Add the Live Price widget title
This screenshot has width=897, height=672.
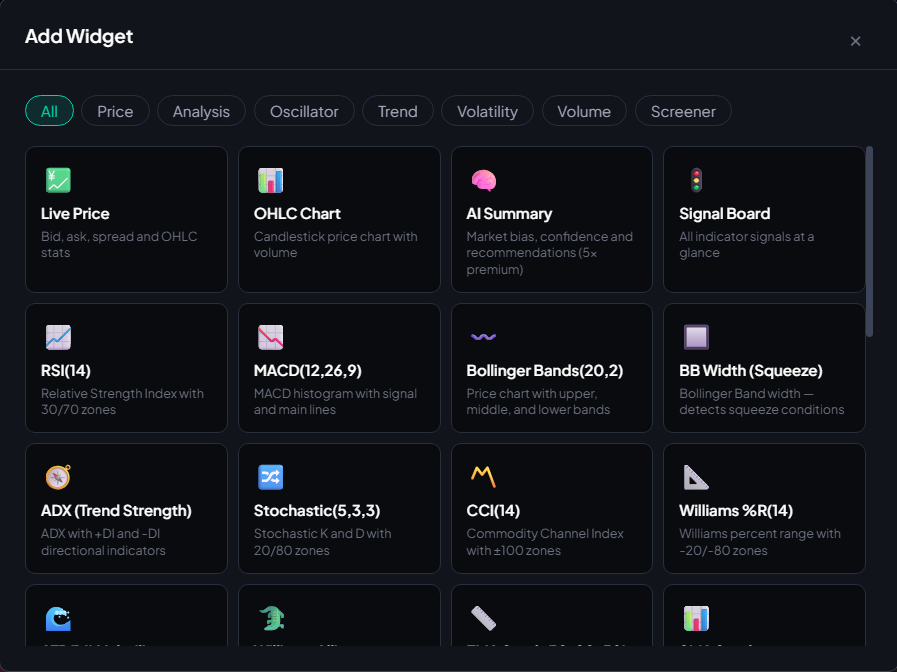click(x=75, y=213)
